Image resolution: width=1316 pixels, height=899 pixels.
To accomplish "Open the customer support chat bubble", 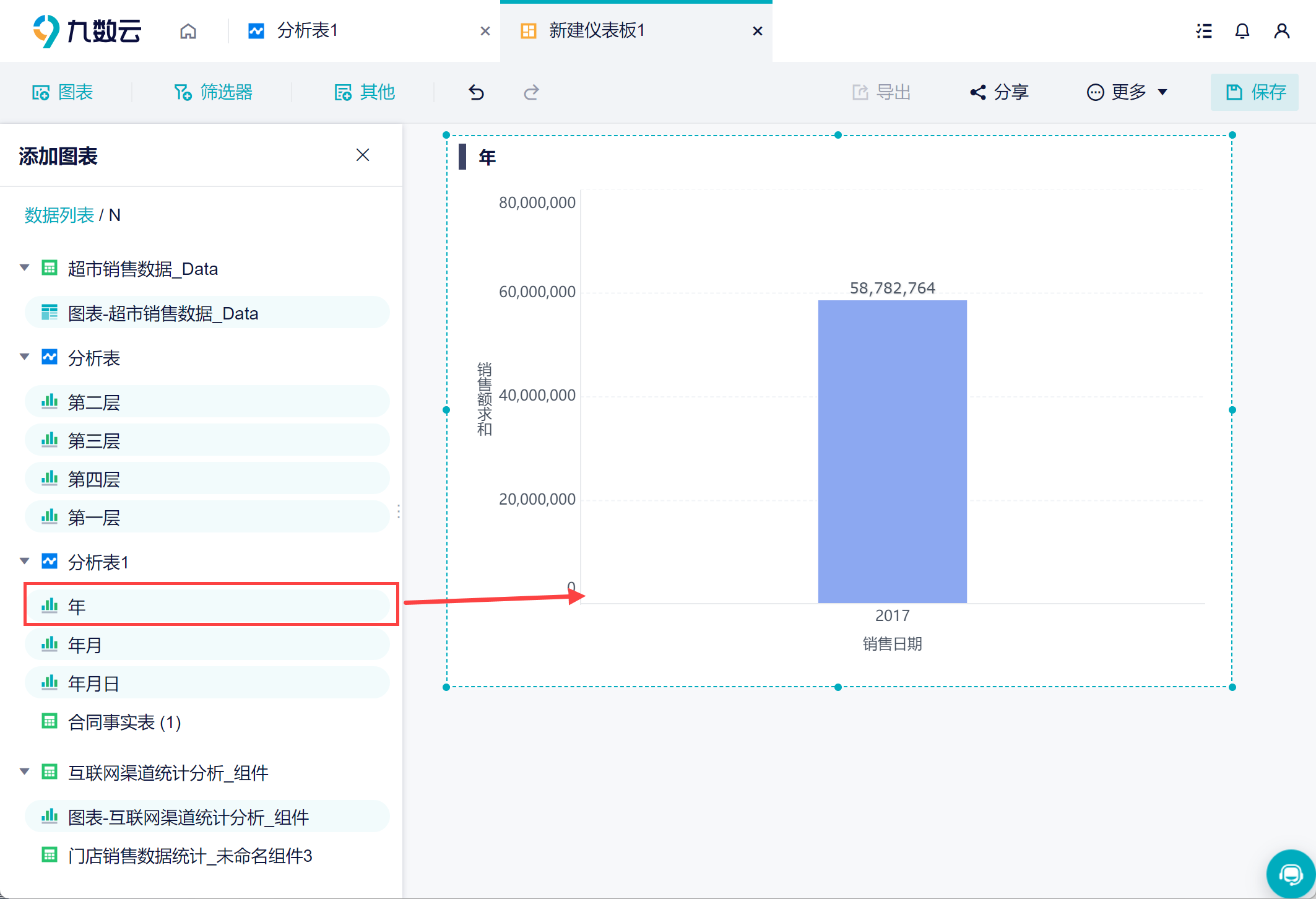I will [1290, 874].
